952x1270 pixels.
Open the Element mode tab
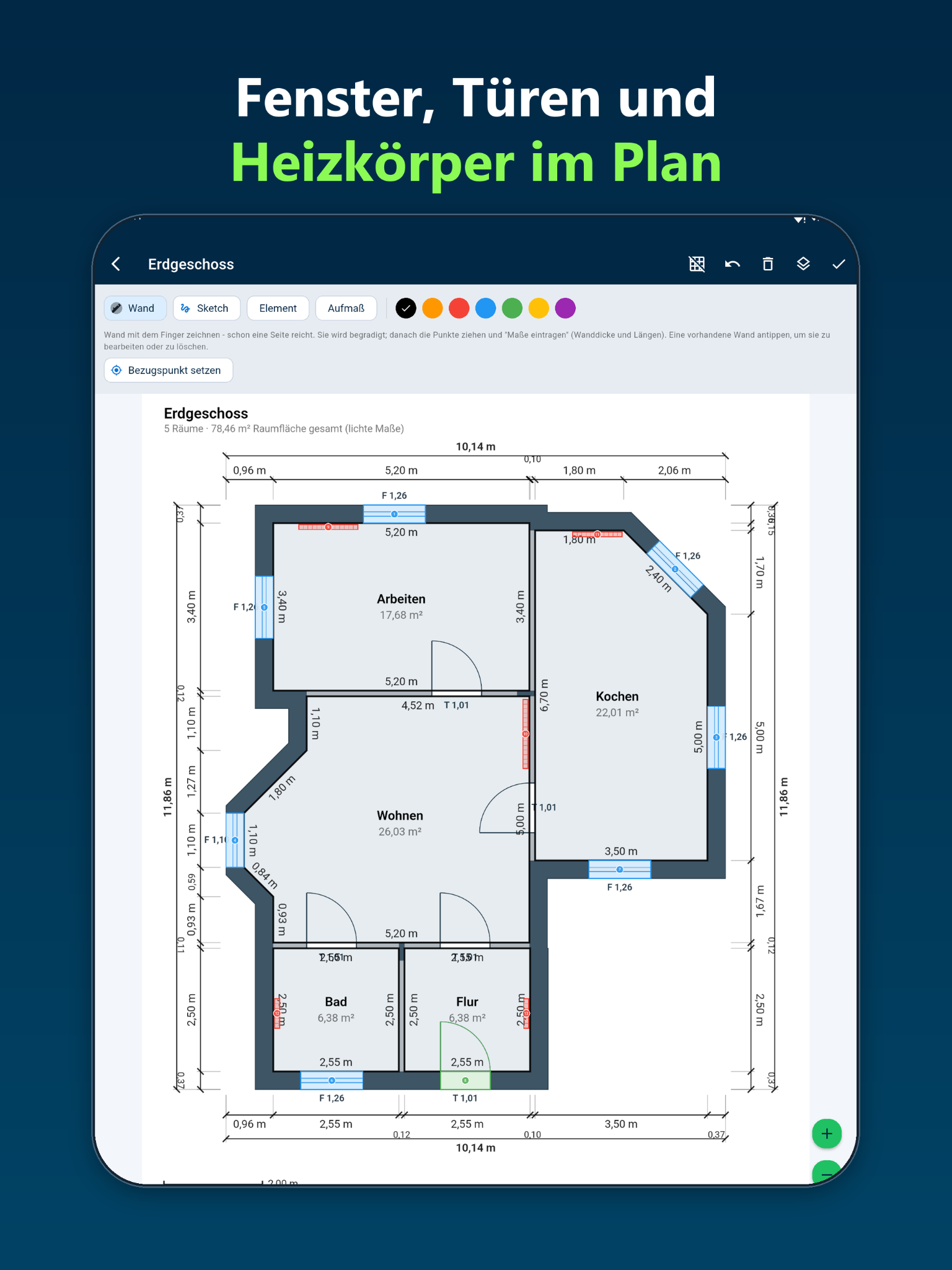coord(278,308)
